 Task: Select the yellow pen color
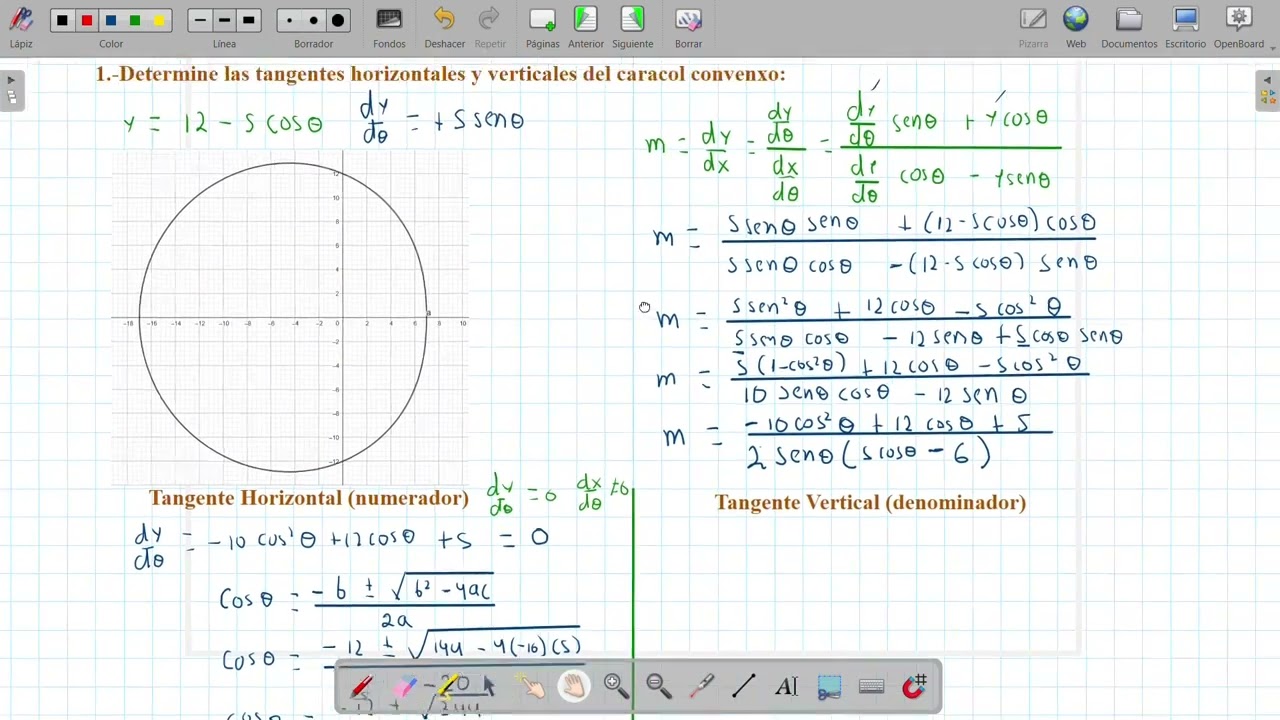pos(159,20)
